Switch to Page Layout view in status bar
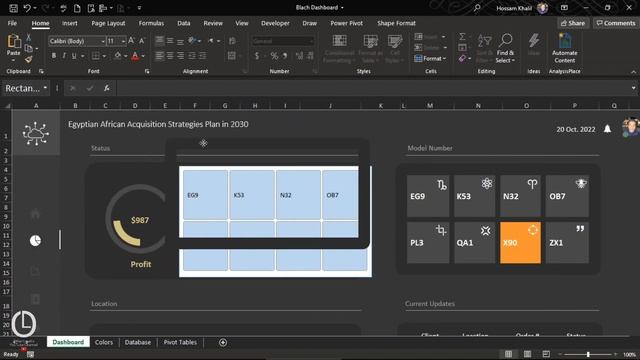 click(527, 354)
